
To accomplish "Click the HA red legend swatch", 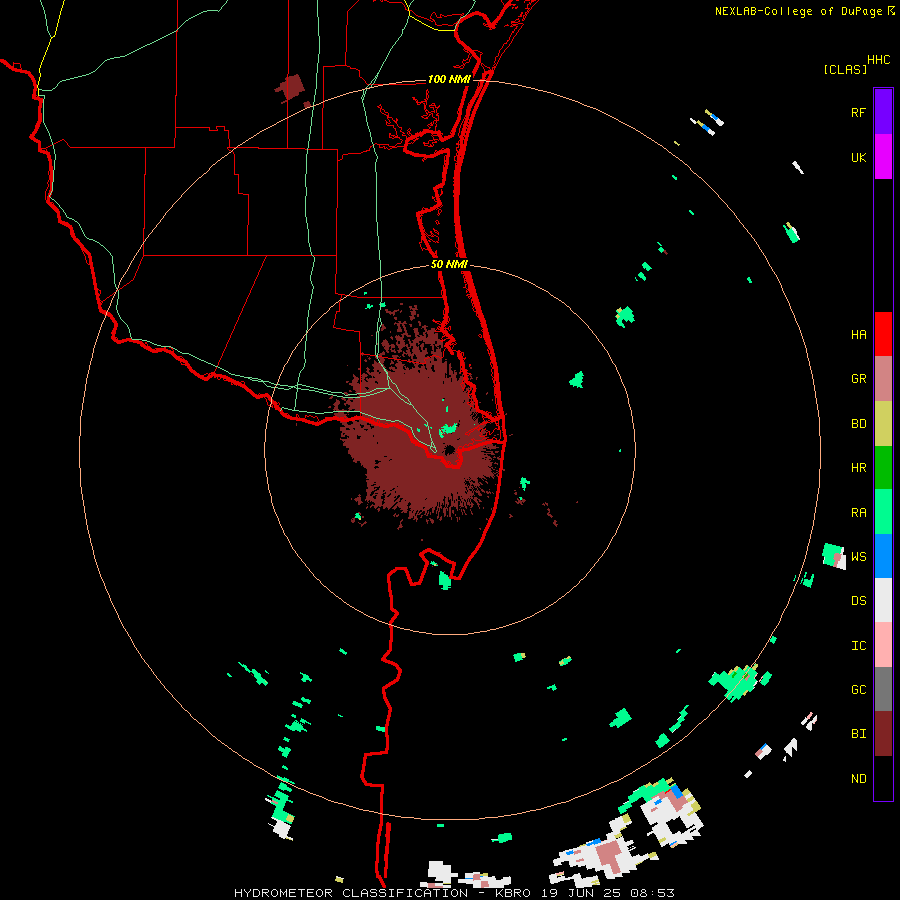I will point(883,334).
